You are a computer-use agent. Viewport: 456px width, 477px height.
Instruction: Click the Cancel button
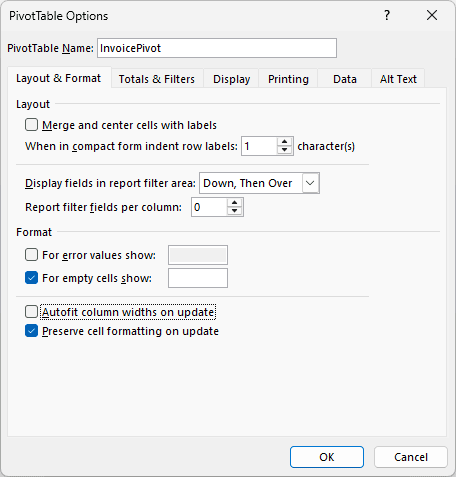[411, 457]
